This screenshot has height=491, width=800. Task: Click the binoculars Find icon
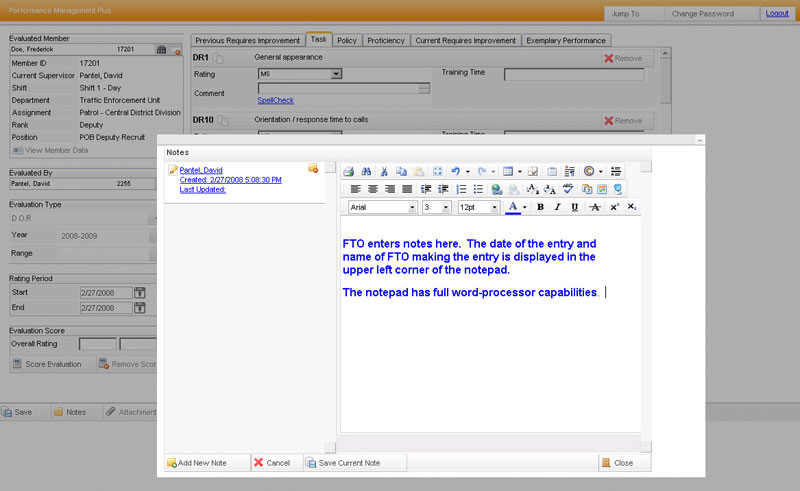coord(366,171)
